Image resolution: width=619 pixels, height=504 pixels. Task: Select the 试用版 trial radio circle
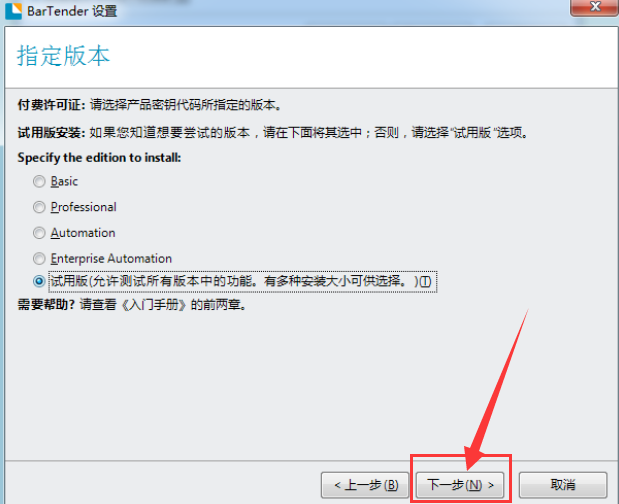39,281
